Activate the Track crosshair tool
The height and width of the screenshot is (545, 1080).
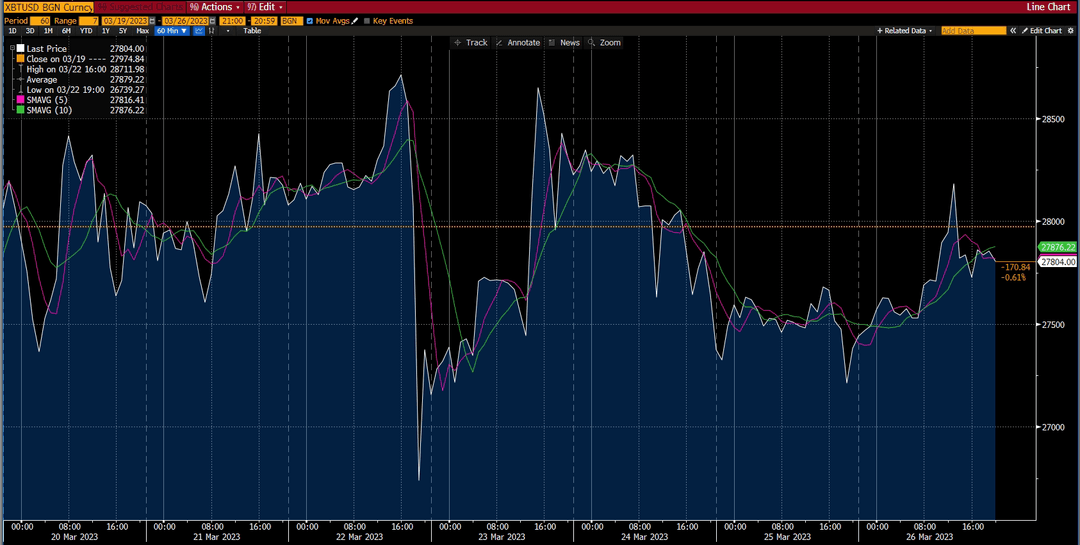pos(471,43)
